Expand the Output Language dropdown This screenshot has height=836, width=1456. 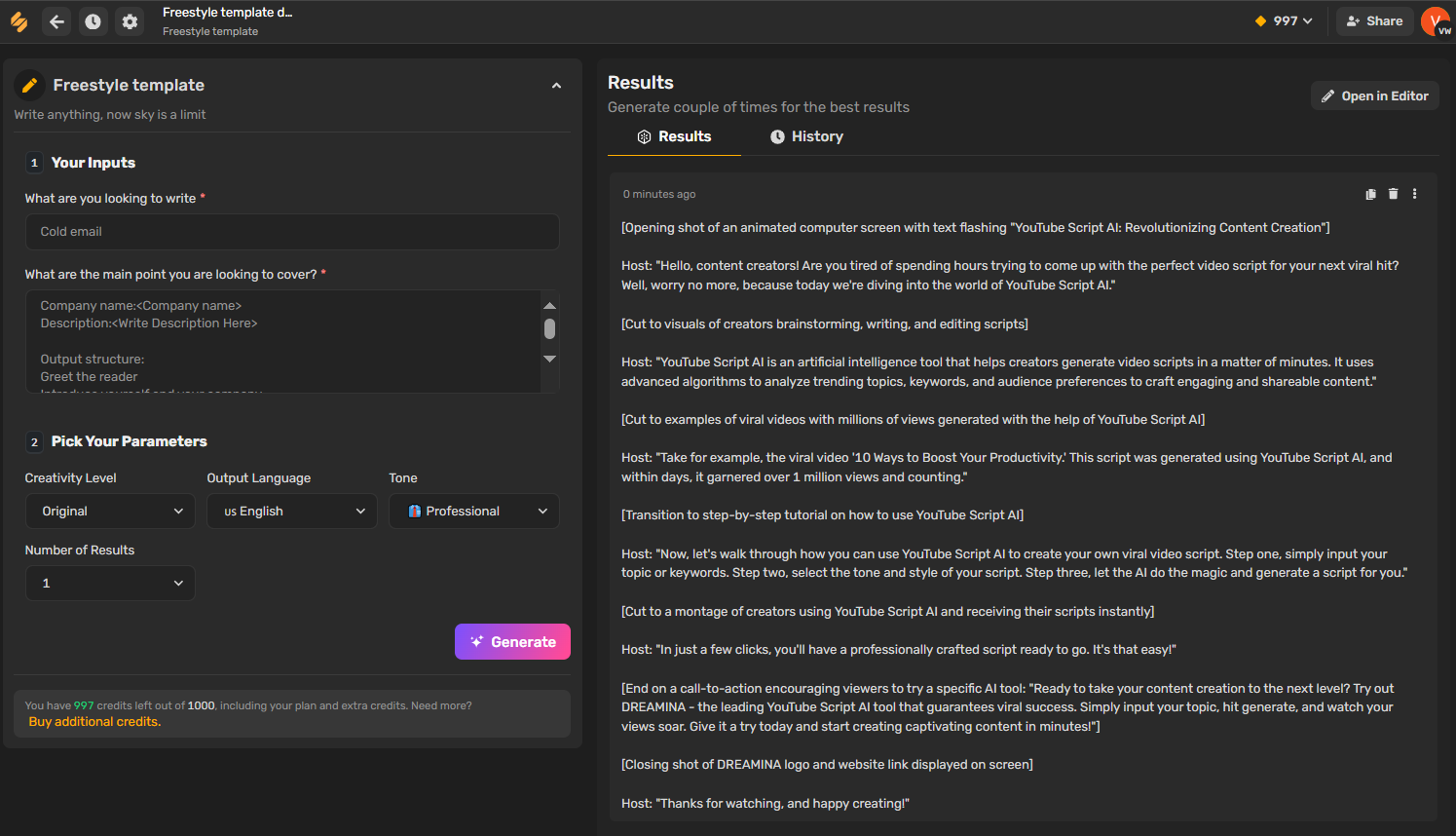(x=292, y=512)
